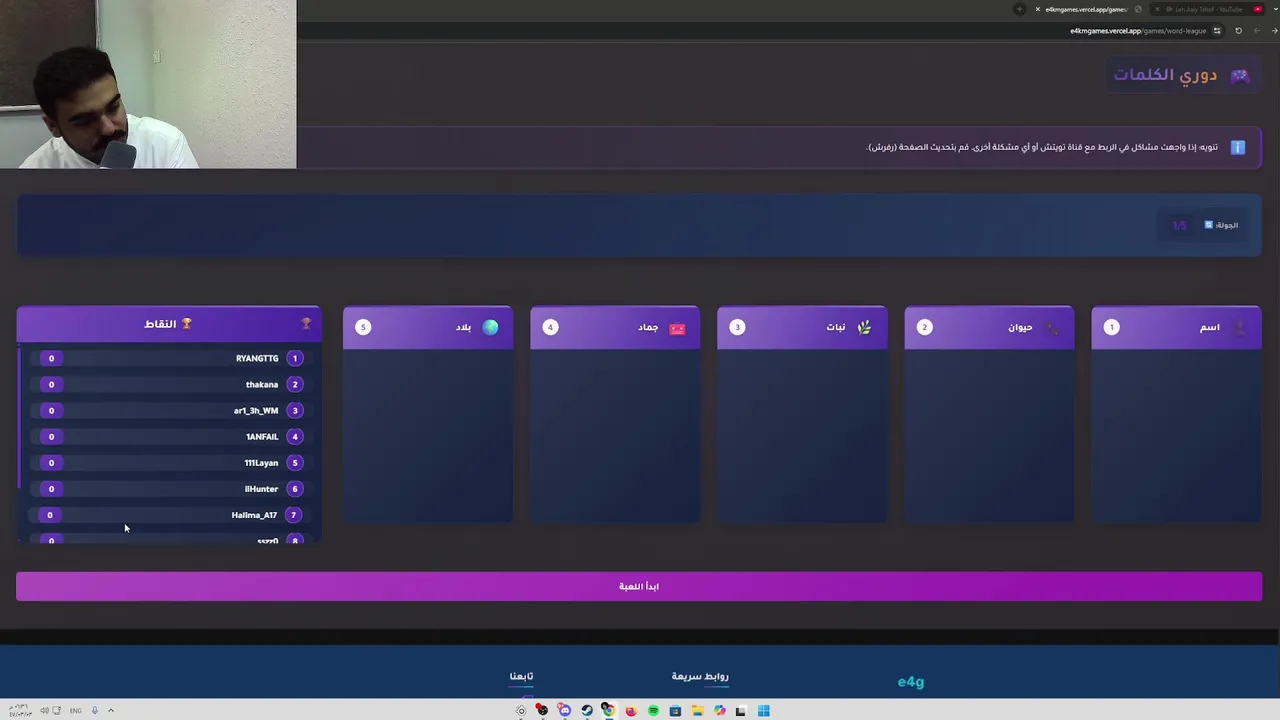The height and width of the screenshot is (720, 1280).
Task: Click the روابط سريعة footer heading
Action: [x=700, y=676]
